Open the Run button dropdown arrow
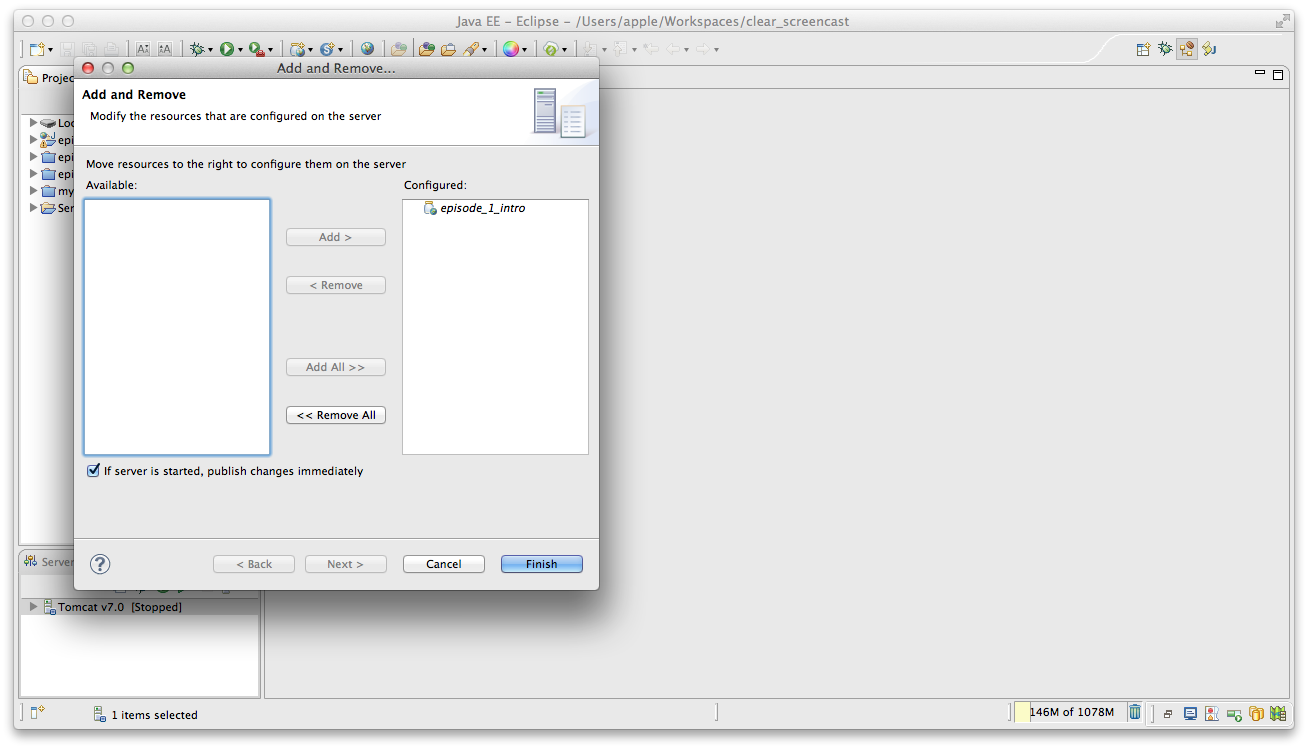The image size is (1308, 749). click(241, 49)
